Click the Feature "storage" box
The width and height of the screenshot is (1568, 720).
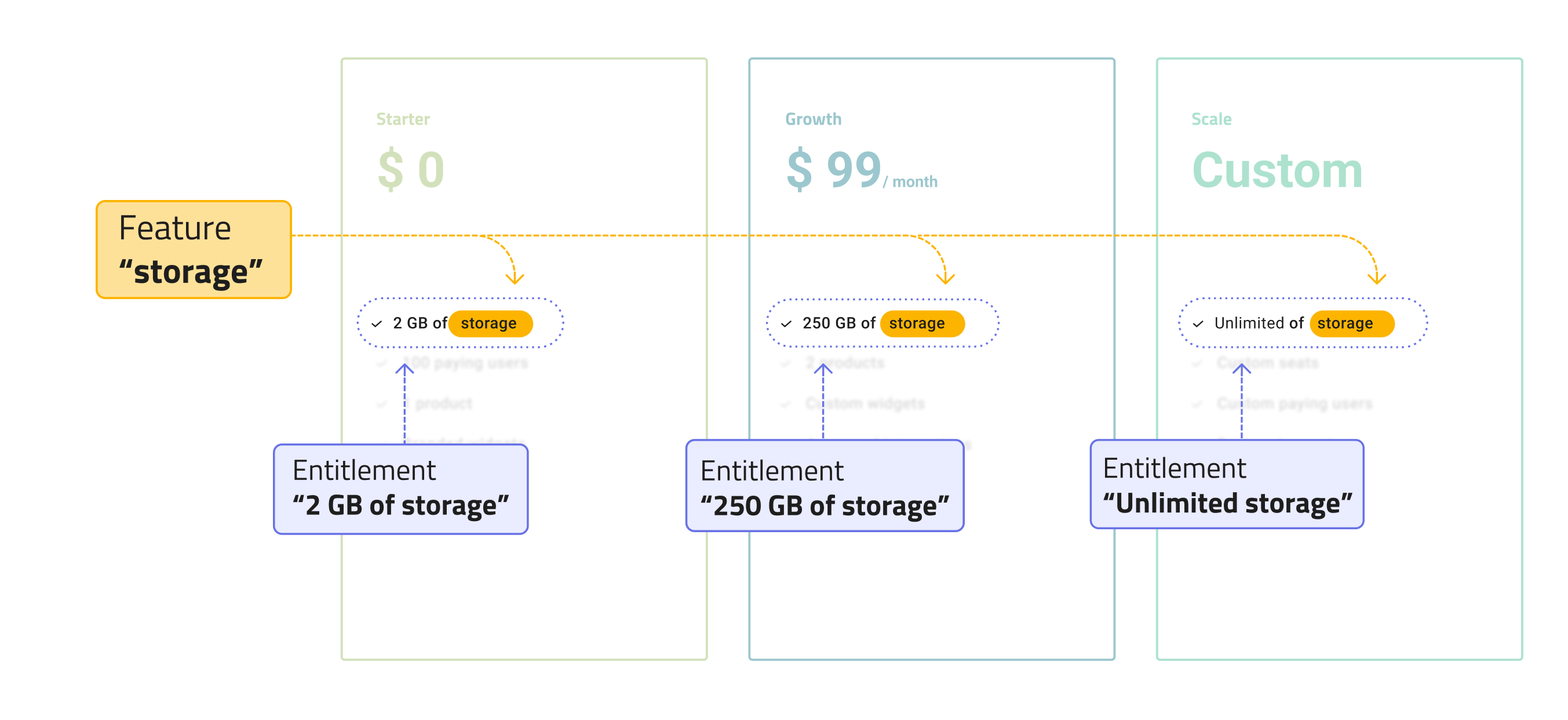pyautogui.click(x=194, y=250)
